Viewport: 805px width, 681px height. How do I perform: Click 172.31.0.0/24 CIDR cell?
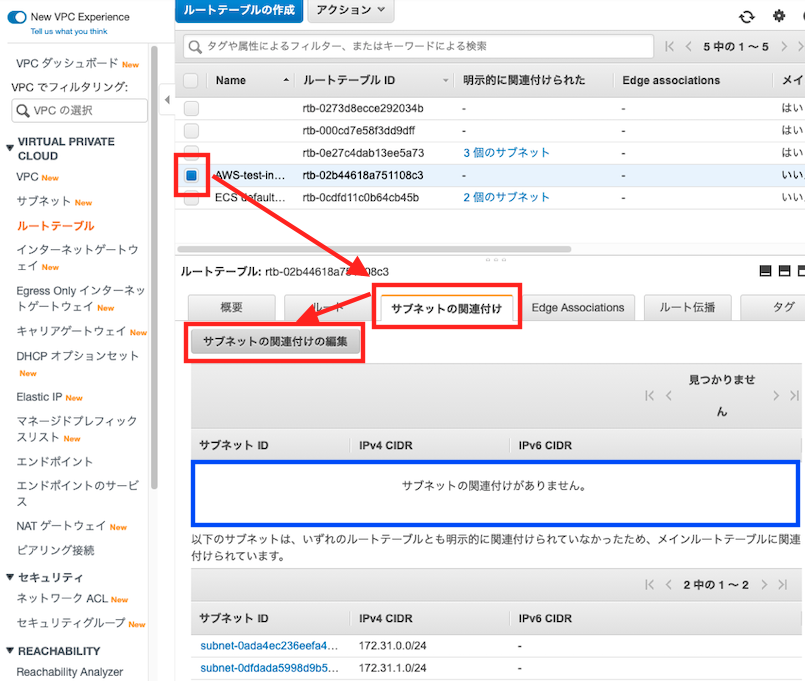392,646
